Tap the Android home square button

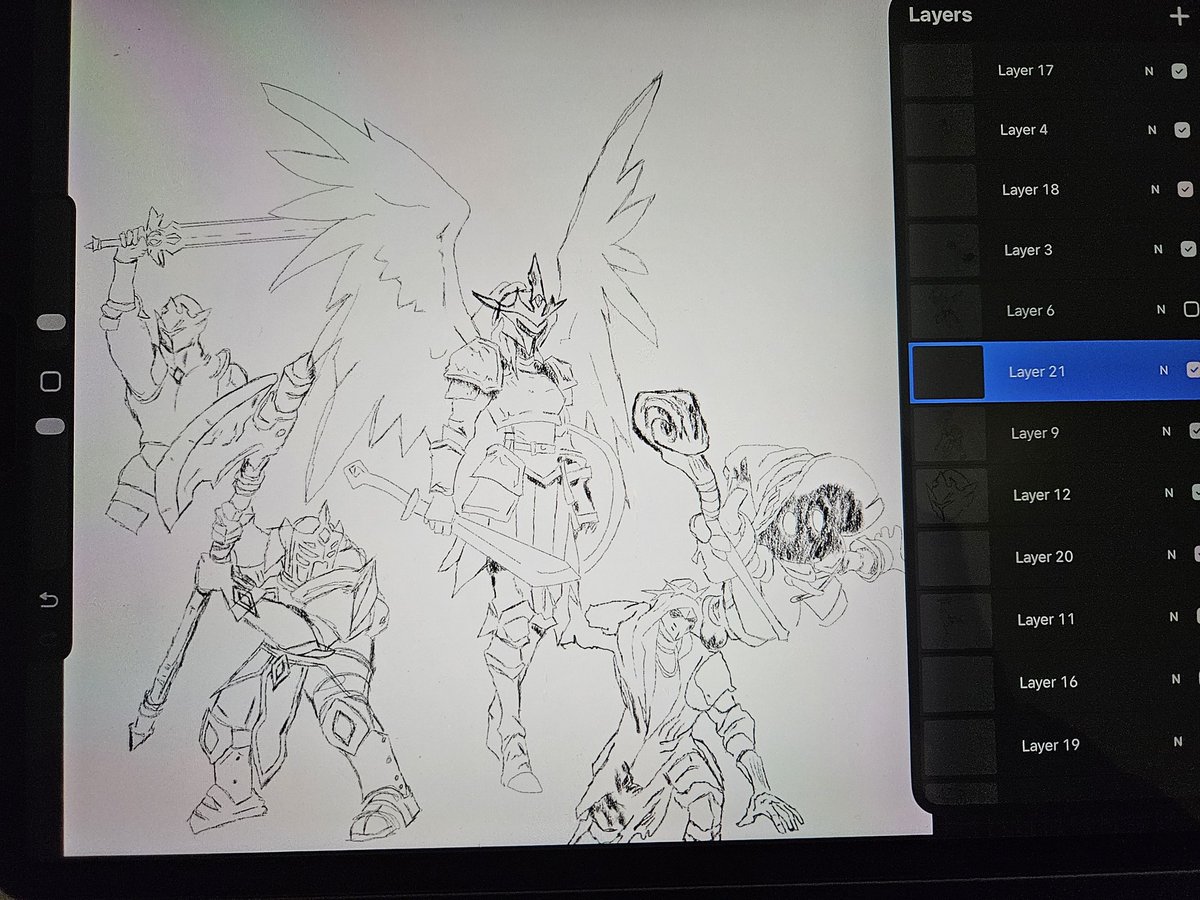pyautogui.click(x=49, y=382)
